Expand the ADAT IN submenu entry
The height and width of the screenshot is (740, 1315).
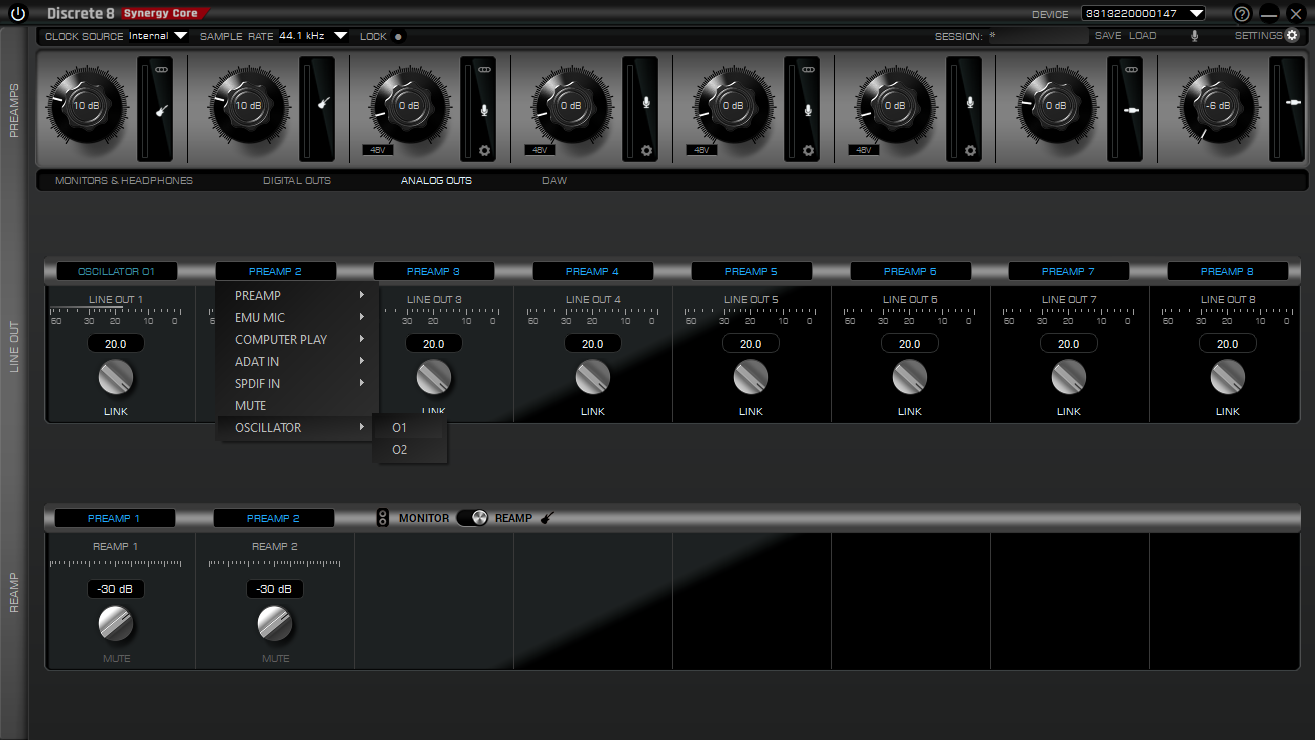point(297,361)
